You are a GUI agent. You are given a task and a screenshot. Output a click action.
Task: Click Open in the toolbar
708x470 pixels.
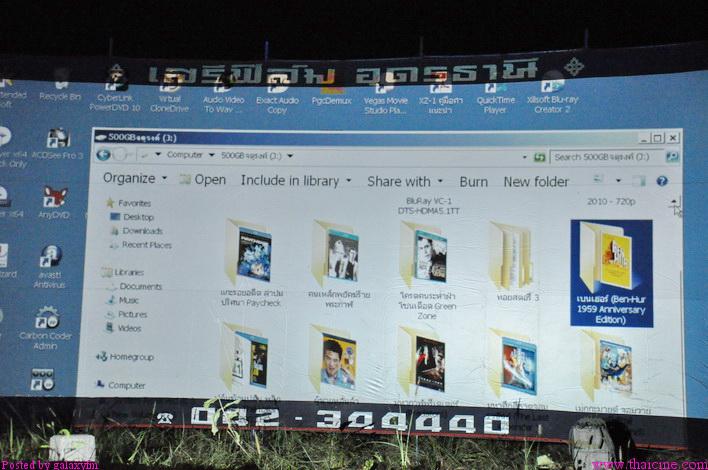click(x=203, y=180)
